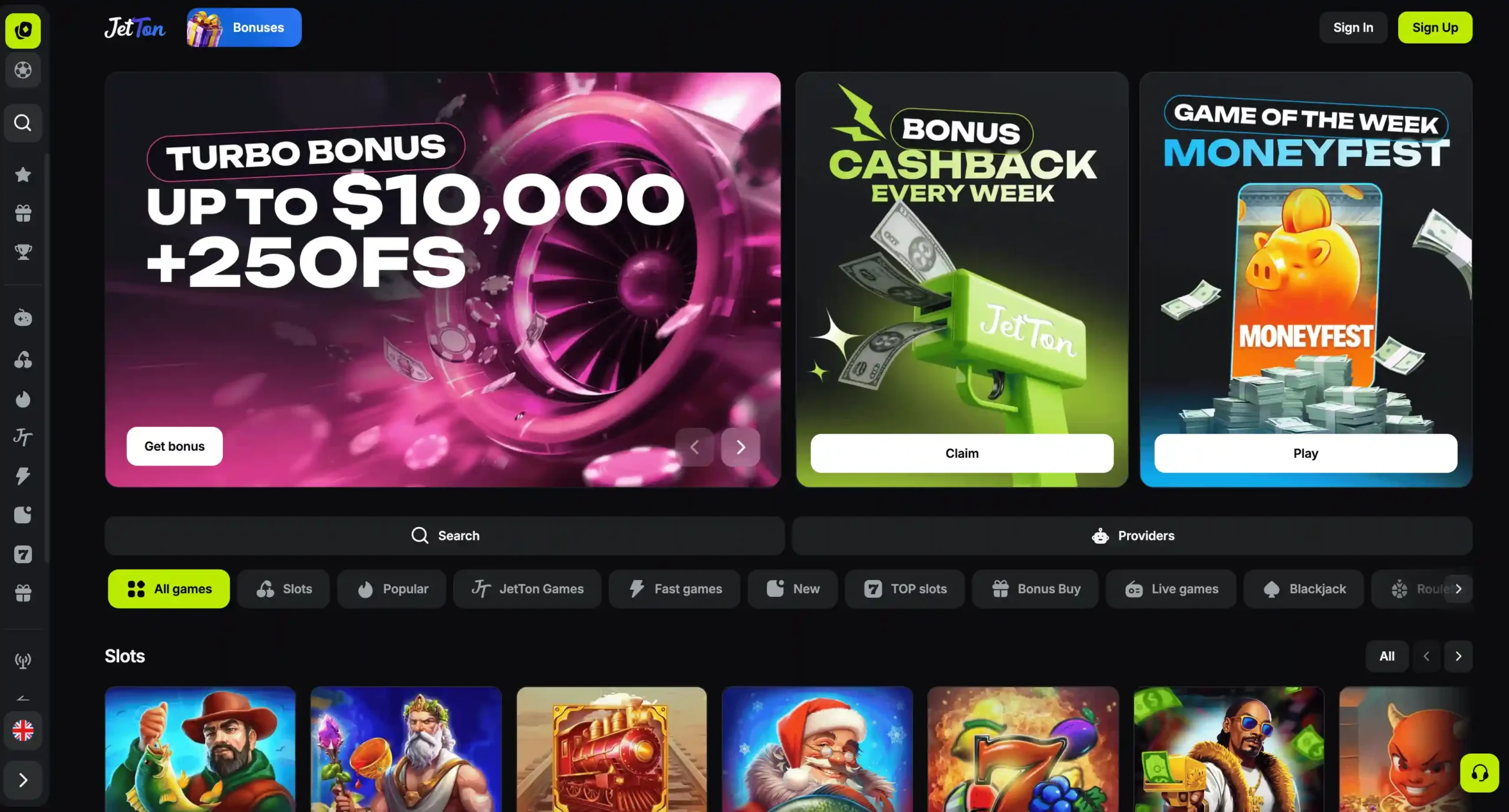
Task: Go to next banner slide arrow
Action: click(x=741, y=447)
